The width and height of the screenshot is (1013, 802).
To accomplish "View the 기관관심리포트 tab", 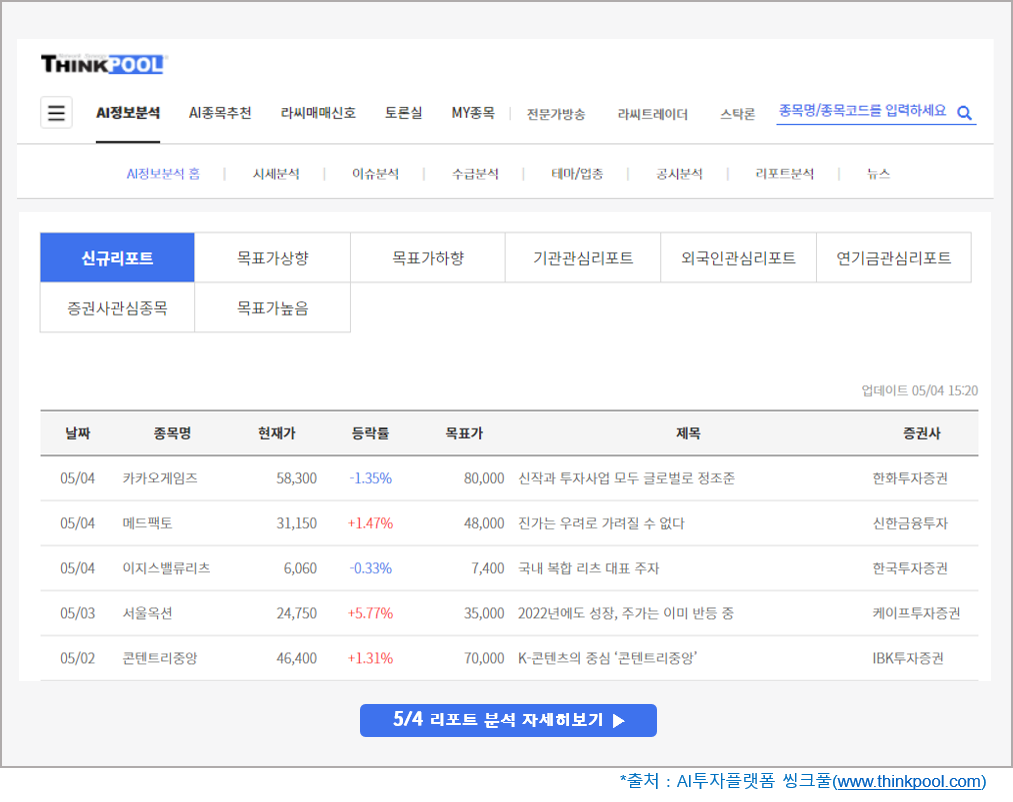I will pos(582,257).
